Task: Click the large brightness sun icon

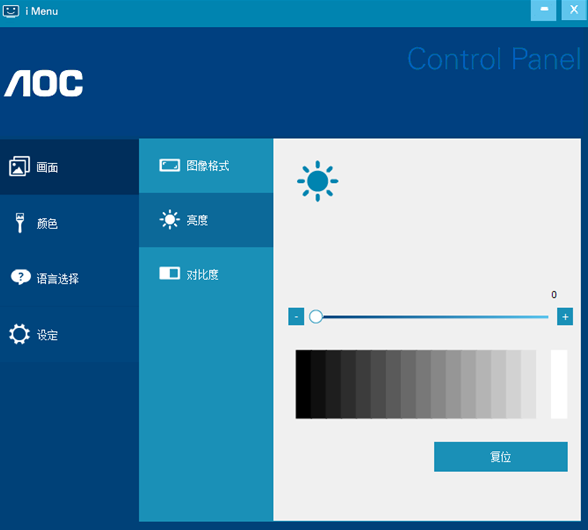Action: (318, 181)
